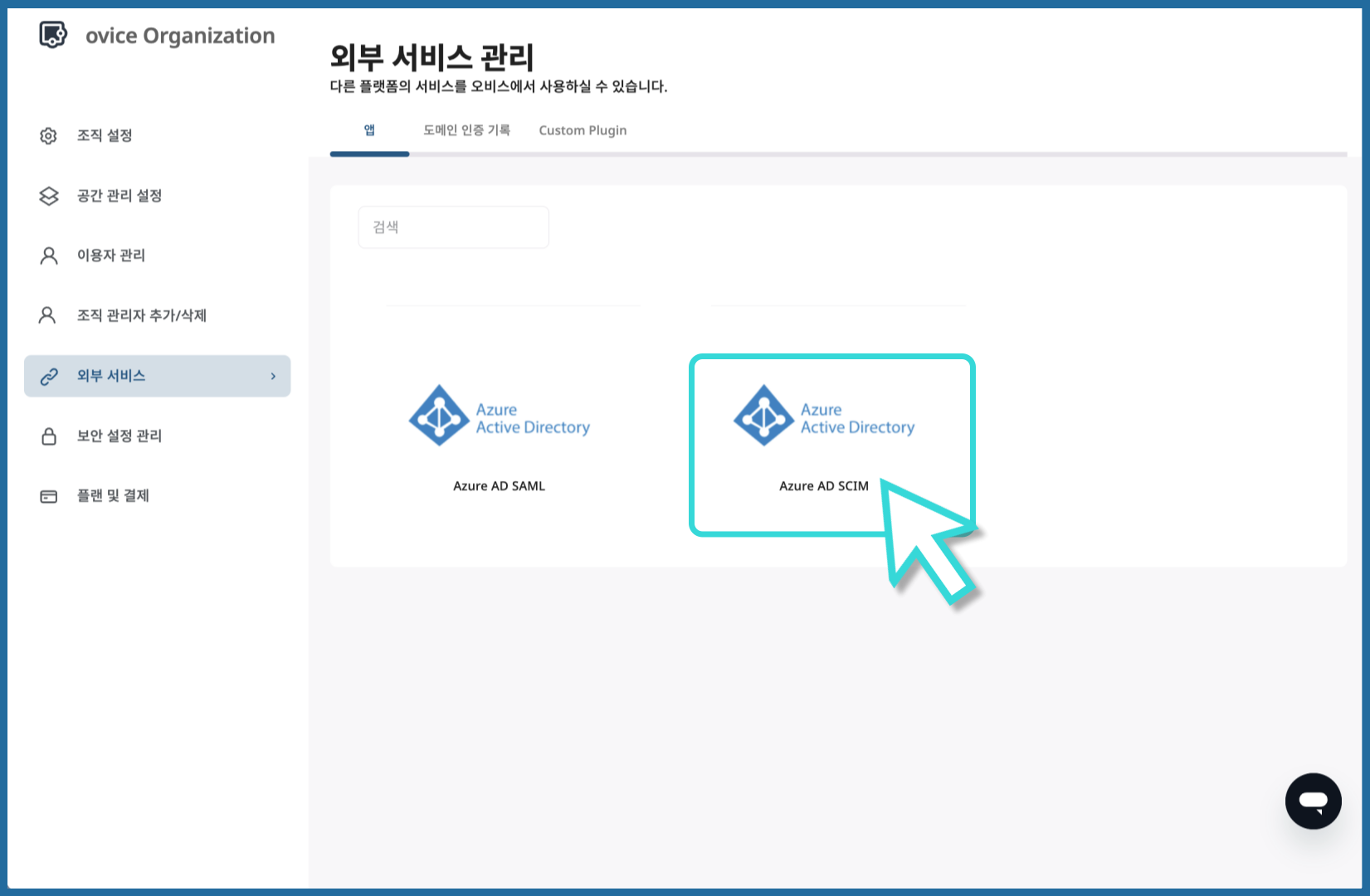This screenshot has width=1370, height=896.
Task: Click the 외부 서비스 관리 heading
Action: point(431,57)
